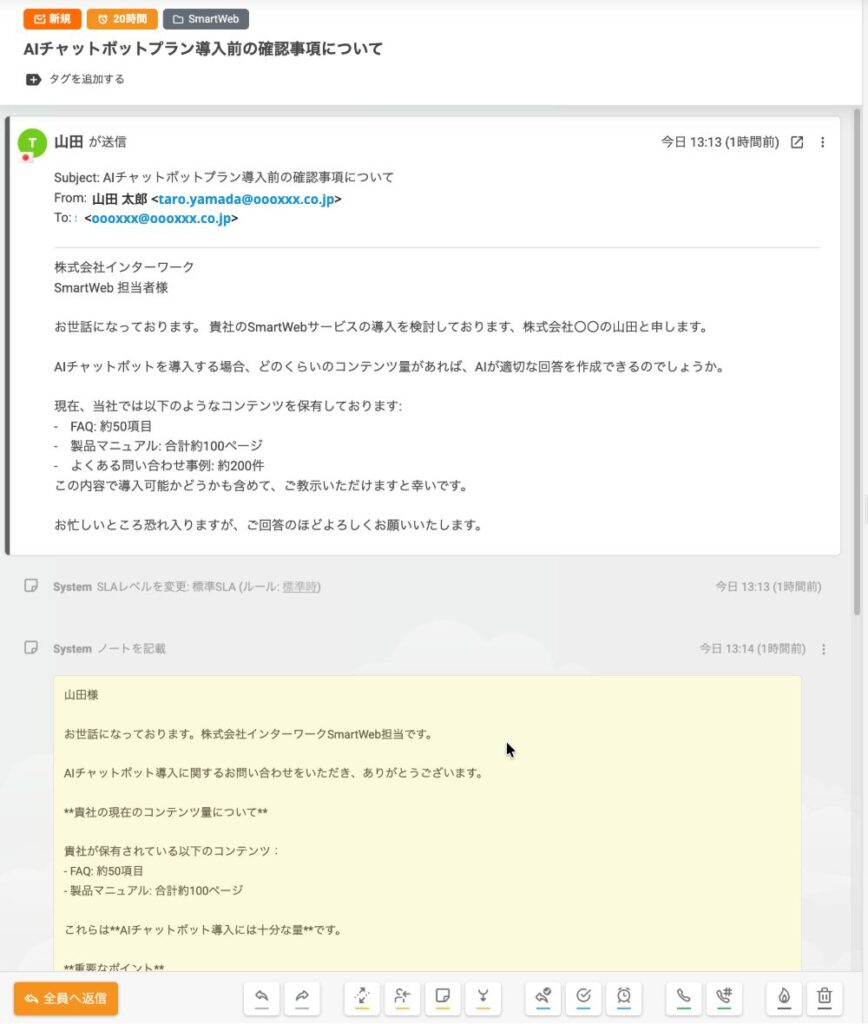Select the reply arrow icon
868x1024 pixels.
point(261,998)
